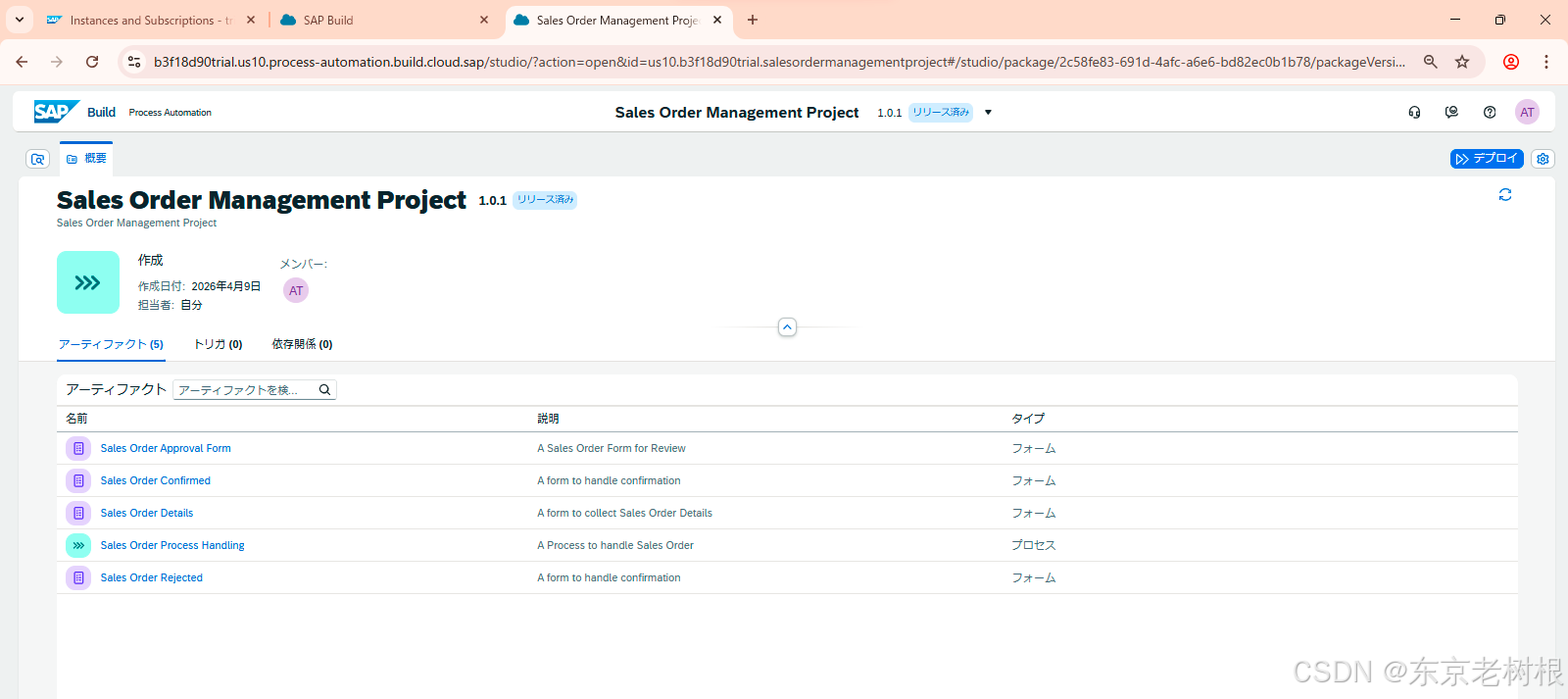Open the project settings gear icon
1568x699 pixels.
click(x=1543, y=159)
